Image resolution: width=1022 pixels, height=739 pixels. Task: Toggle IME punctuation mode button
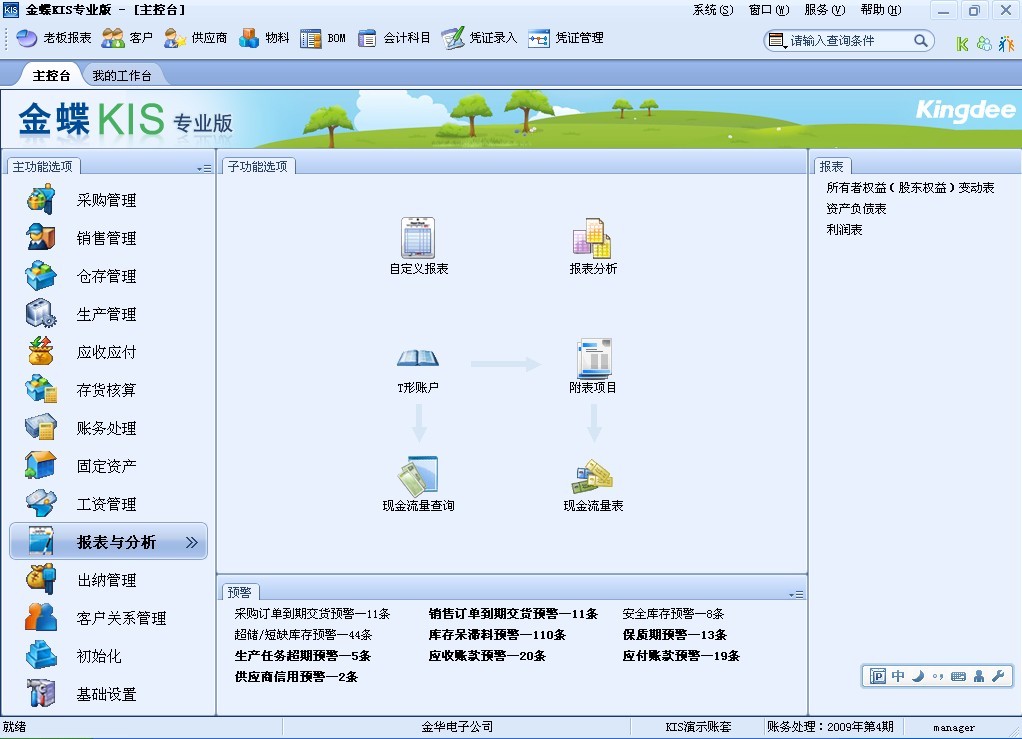938,676
